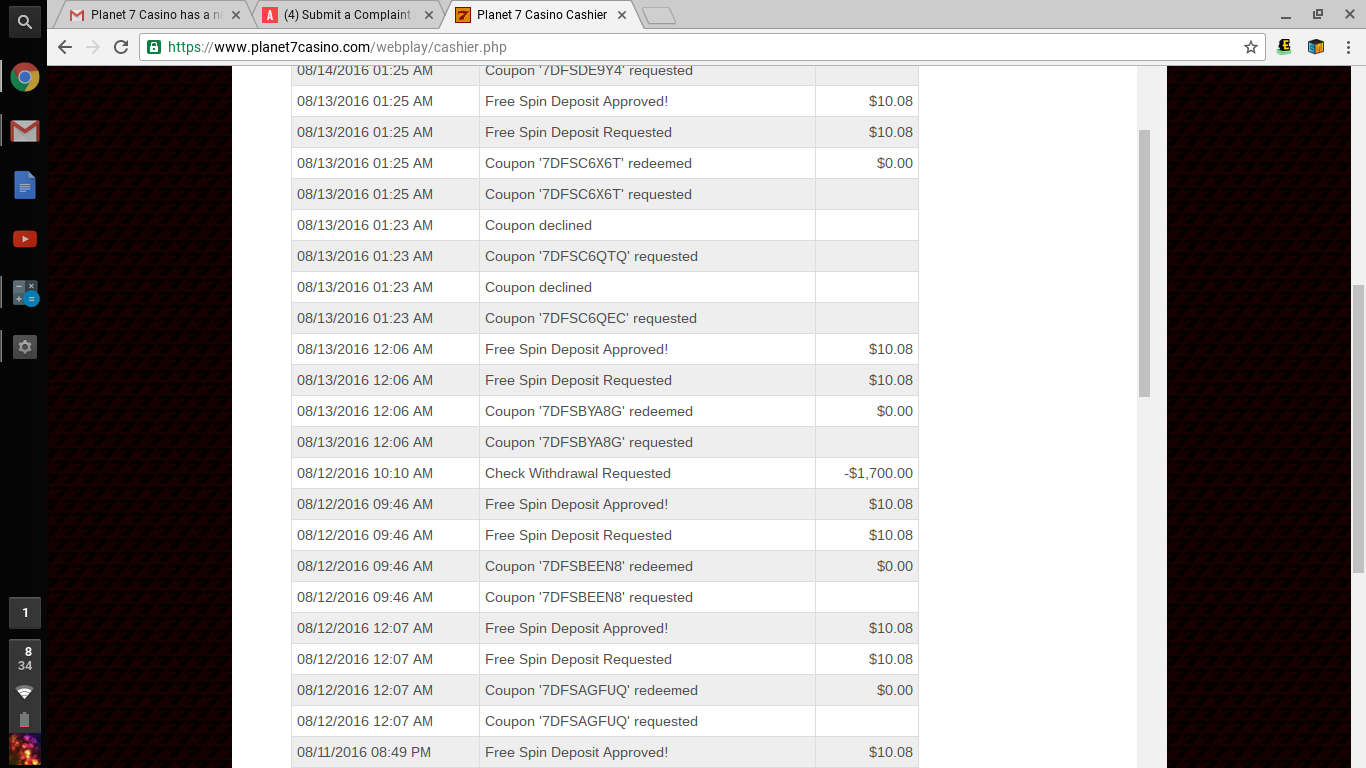Click the user avatar thumbnail
Viewport: 1366px width, 768px height.
pos(25,750)
